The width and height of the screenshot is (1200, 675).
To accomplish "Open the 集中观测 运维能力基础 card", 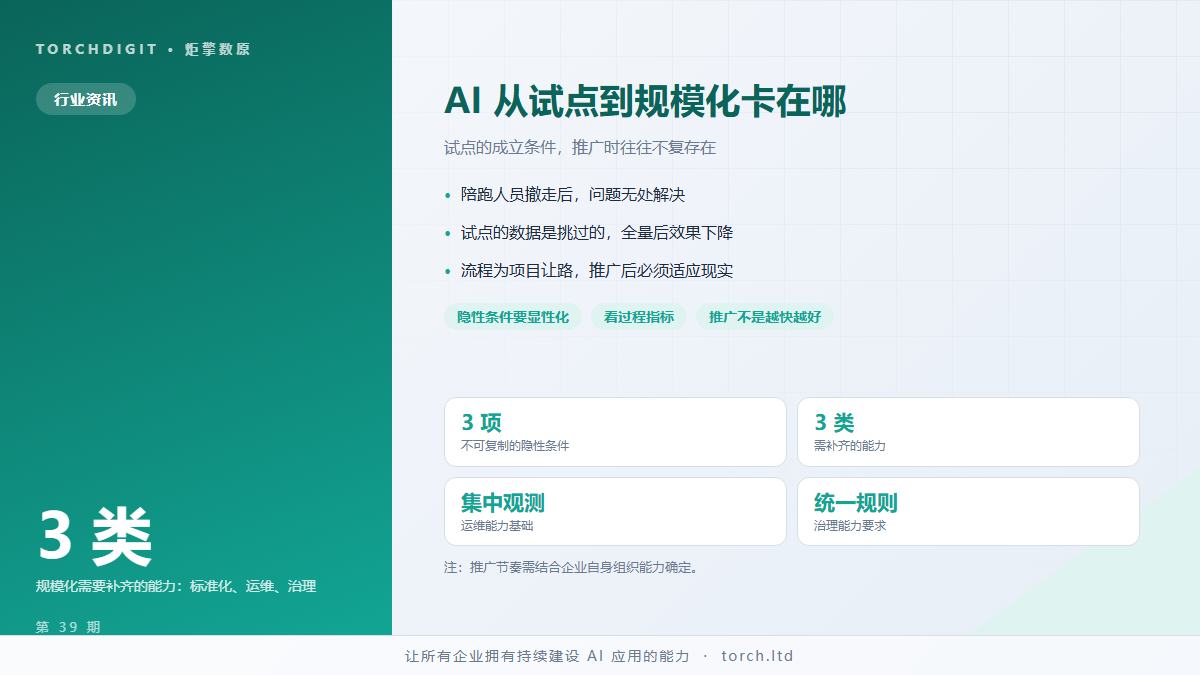I will (x=615, y=512).
